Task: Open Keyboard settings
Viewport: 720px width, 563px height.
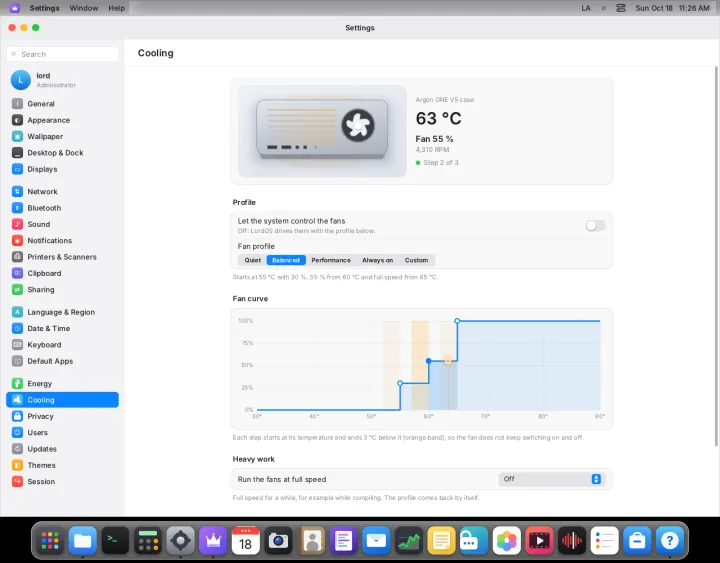Action: (x=62, y=345)
